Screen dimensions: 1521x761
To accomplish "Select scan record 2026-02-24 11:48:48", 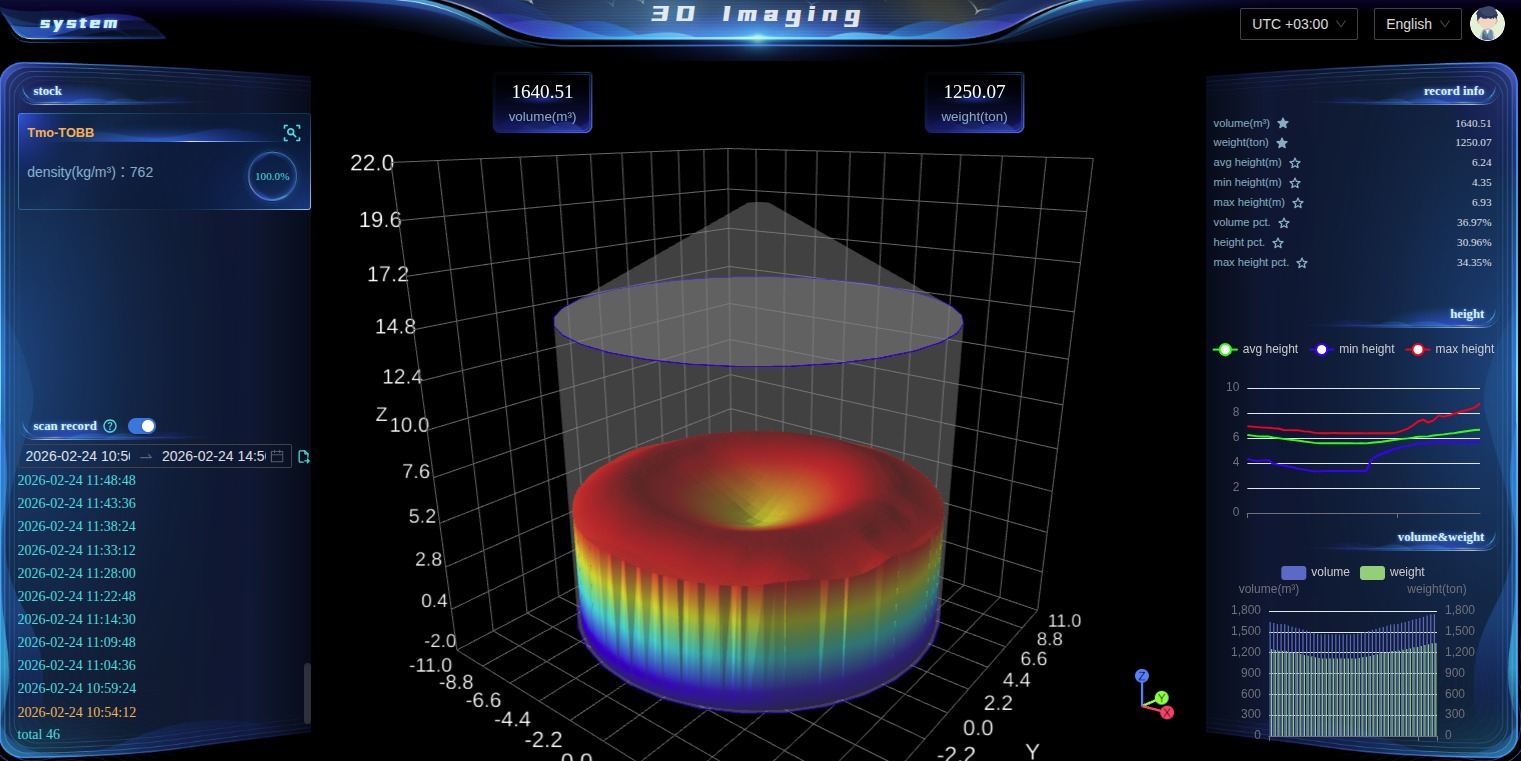I will click(77, 480).
